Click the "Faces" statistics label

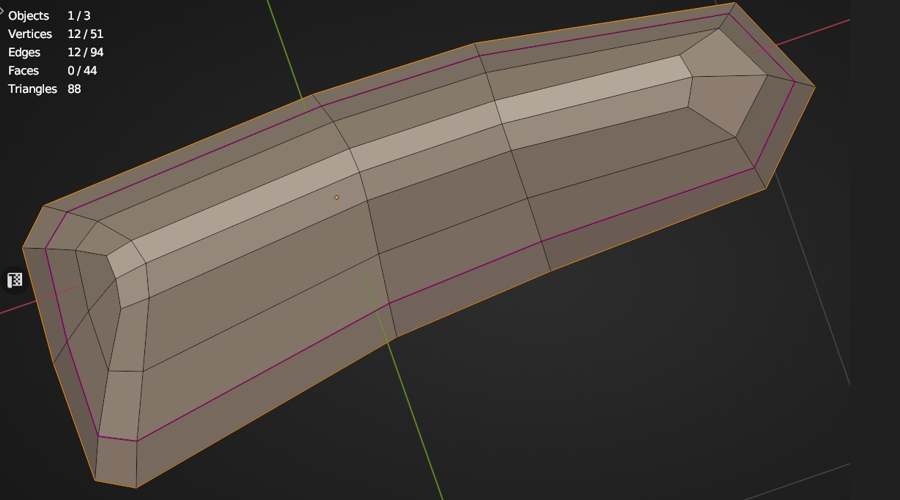(24, 71)
